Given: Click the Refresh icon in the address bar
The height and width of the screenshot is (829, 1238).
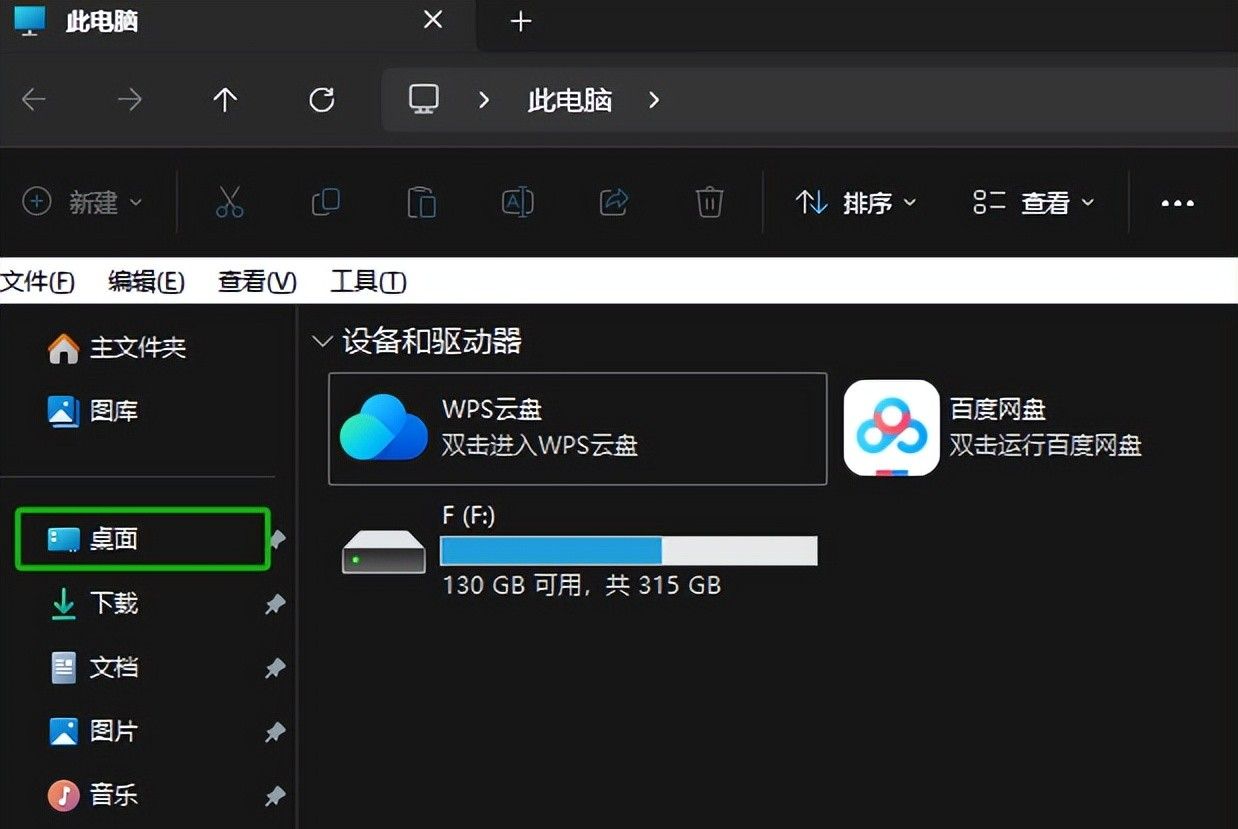Looking at the screenshot, I should [321, 99].
